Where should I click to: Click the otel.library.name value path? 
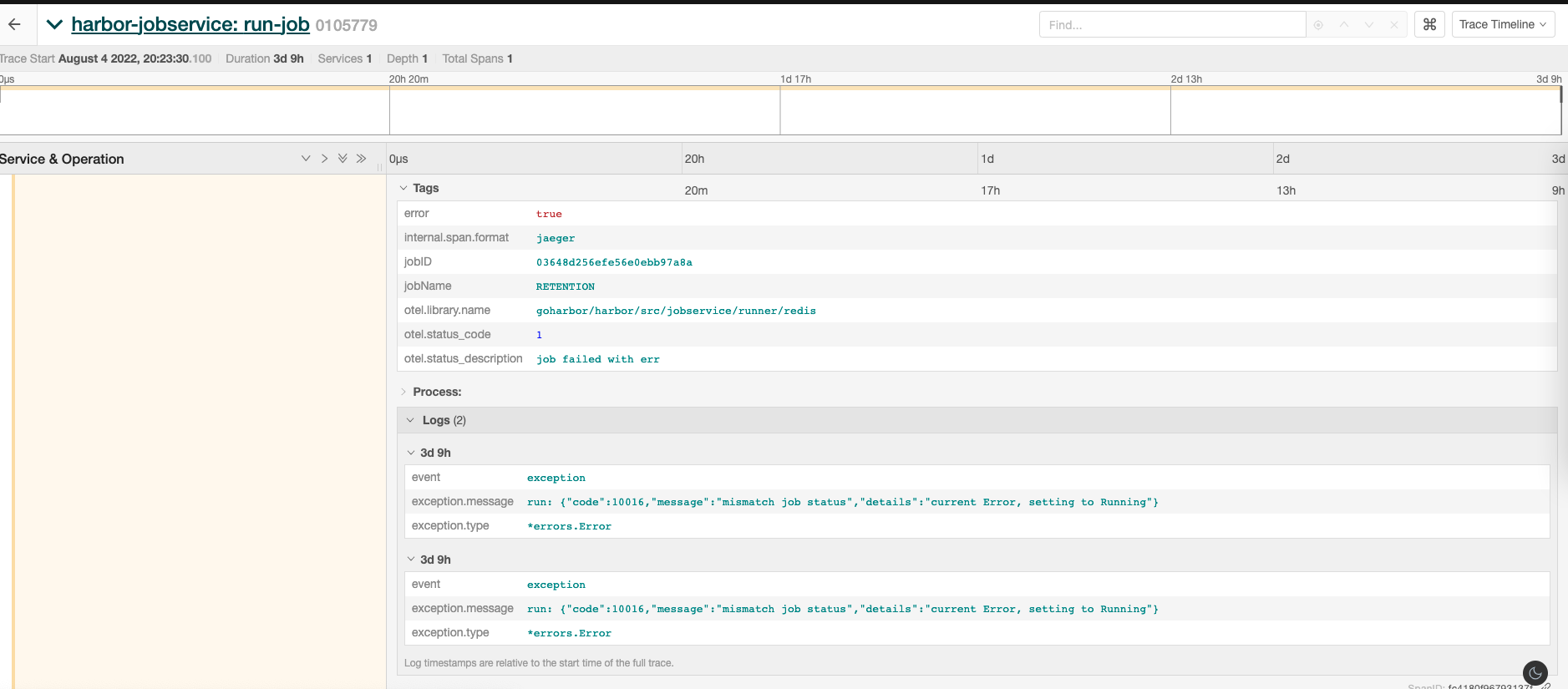point(676,312)
